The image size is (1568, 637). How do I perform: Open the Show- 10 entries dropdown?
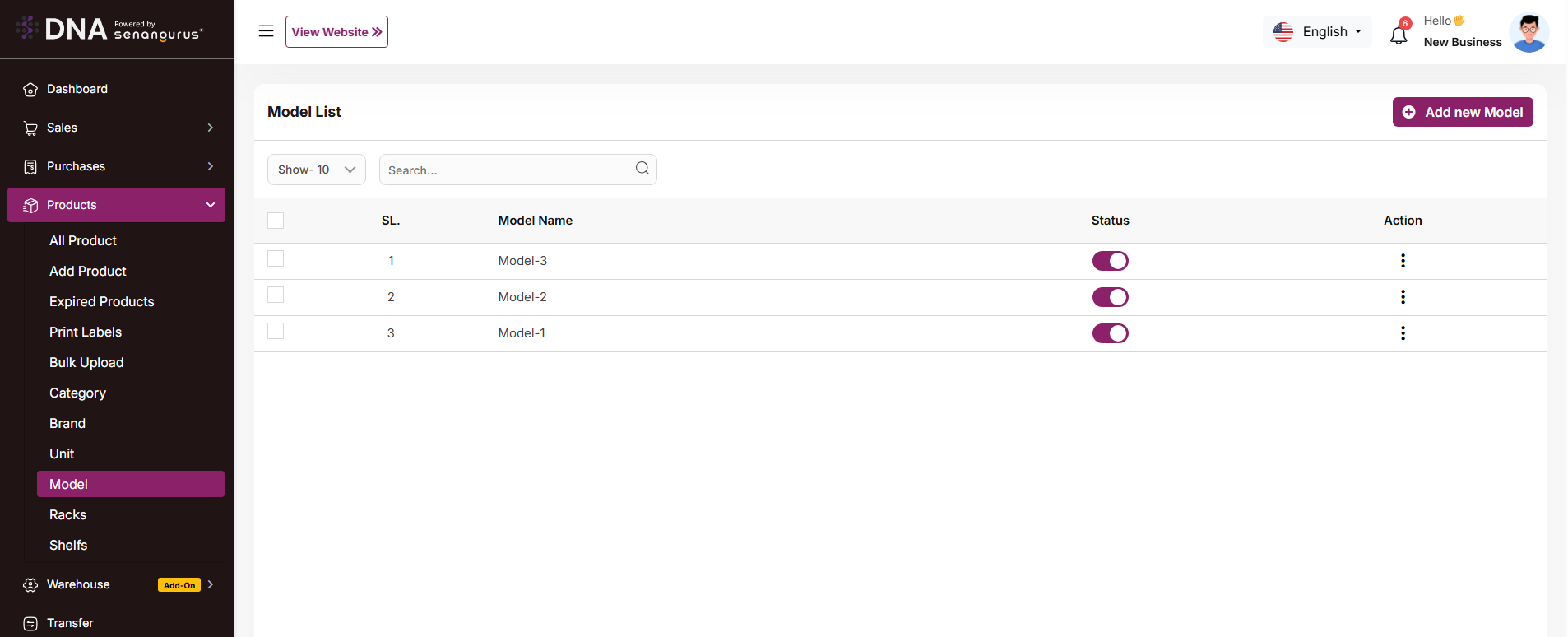click(316, 170)
